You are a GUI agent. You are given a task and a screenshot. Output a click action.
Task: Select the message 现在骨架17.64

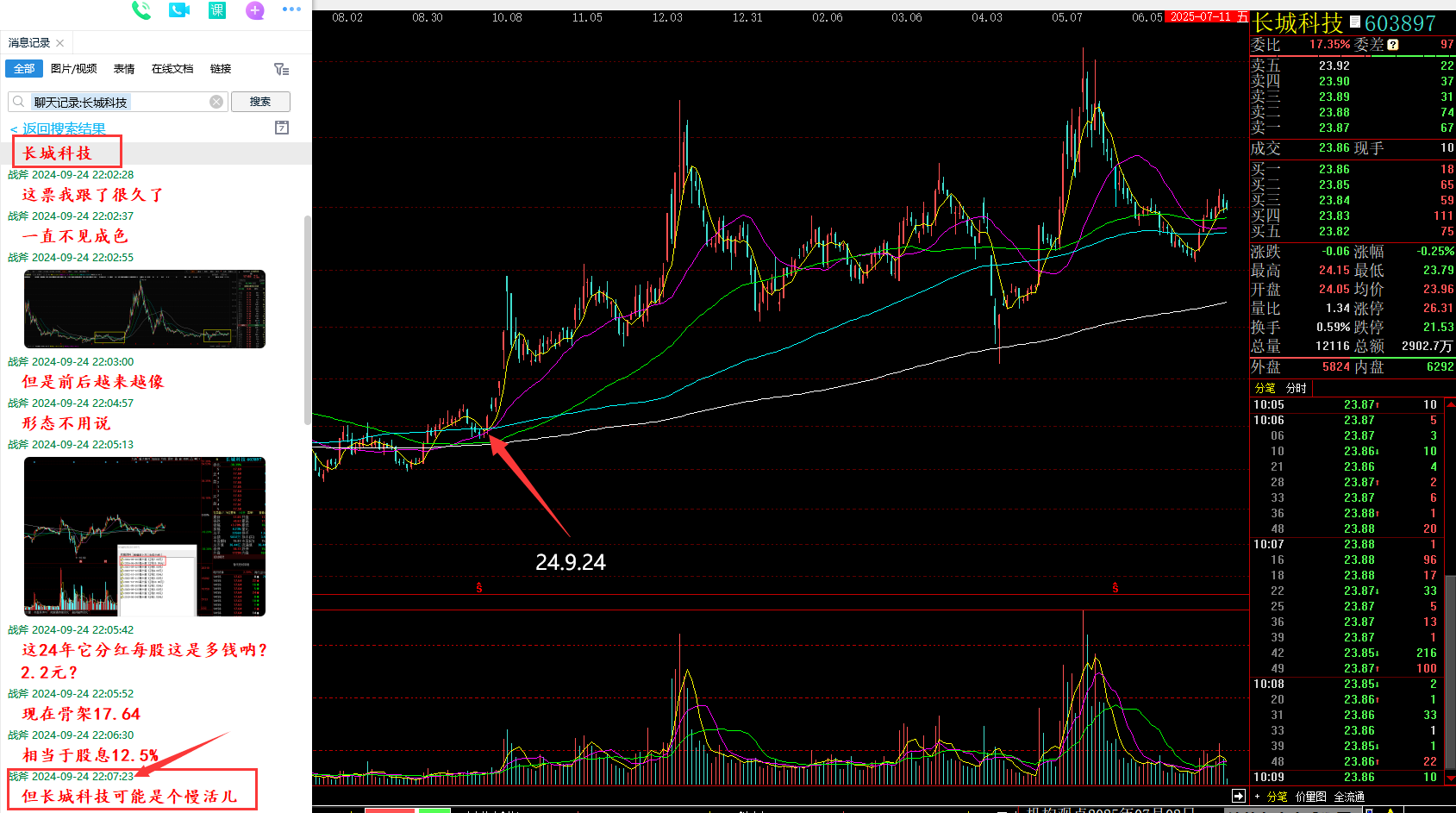pyautogui.click(x=80, y=714)
